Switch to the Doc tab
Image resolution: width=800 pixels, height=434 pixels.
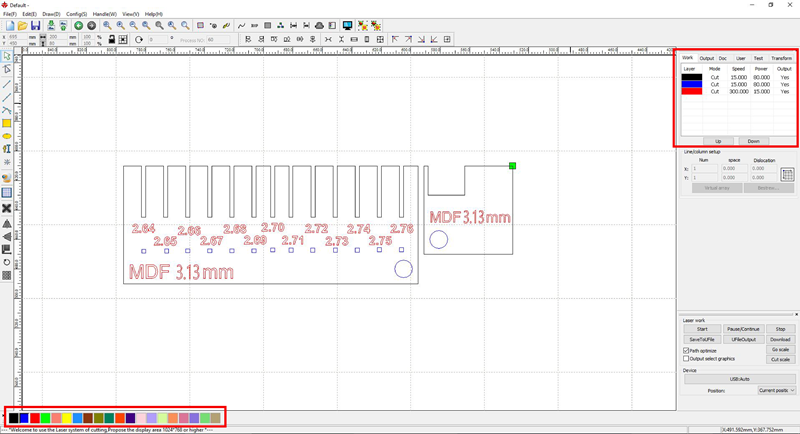[723, 58]
